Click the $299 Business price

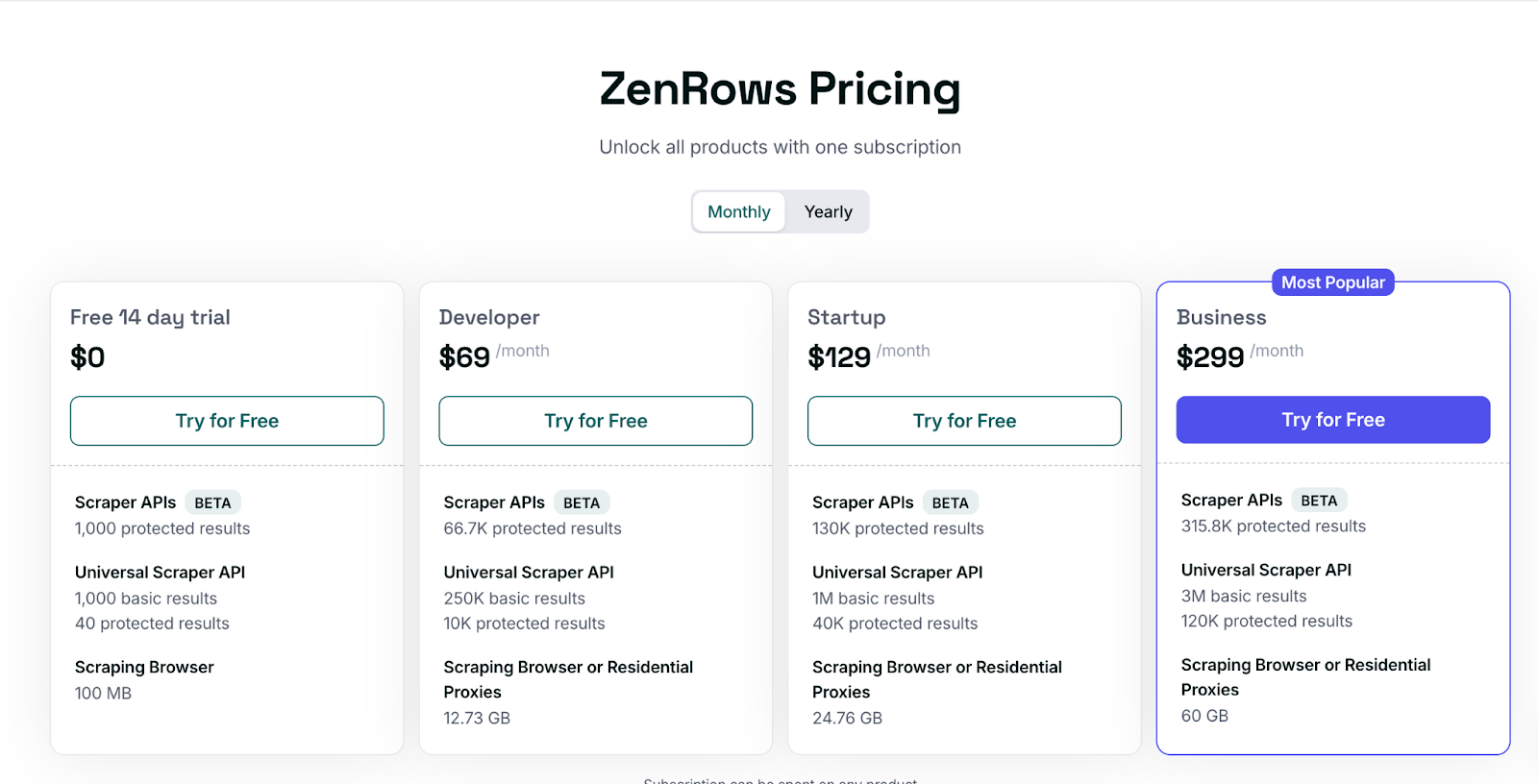[x=1209, y=357]
